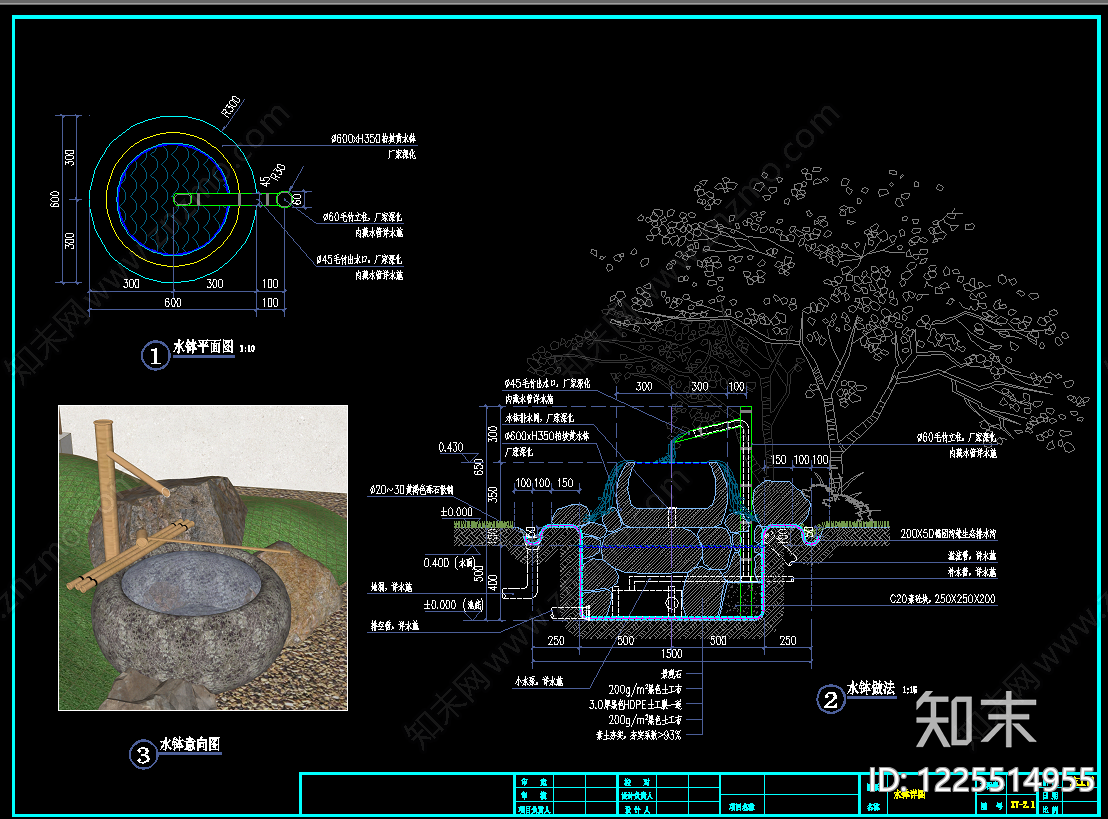
Task: Click the 0.430 elevation label
Action: pos(451,447)
